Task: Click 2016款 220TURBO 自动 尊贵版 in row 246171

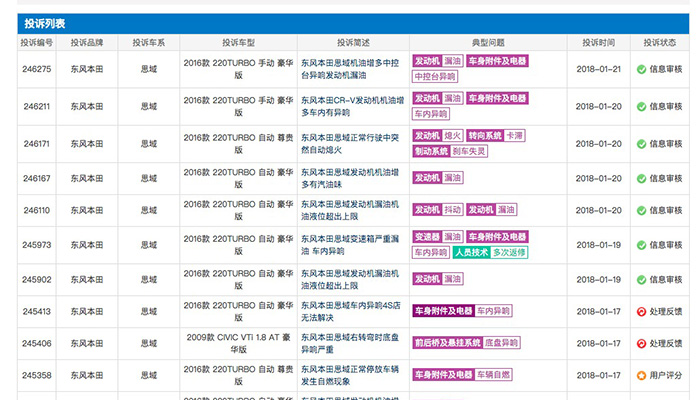Action: tap(238, 144)
